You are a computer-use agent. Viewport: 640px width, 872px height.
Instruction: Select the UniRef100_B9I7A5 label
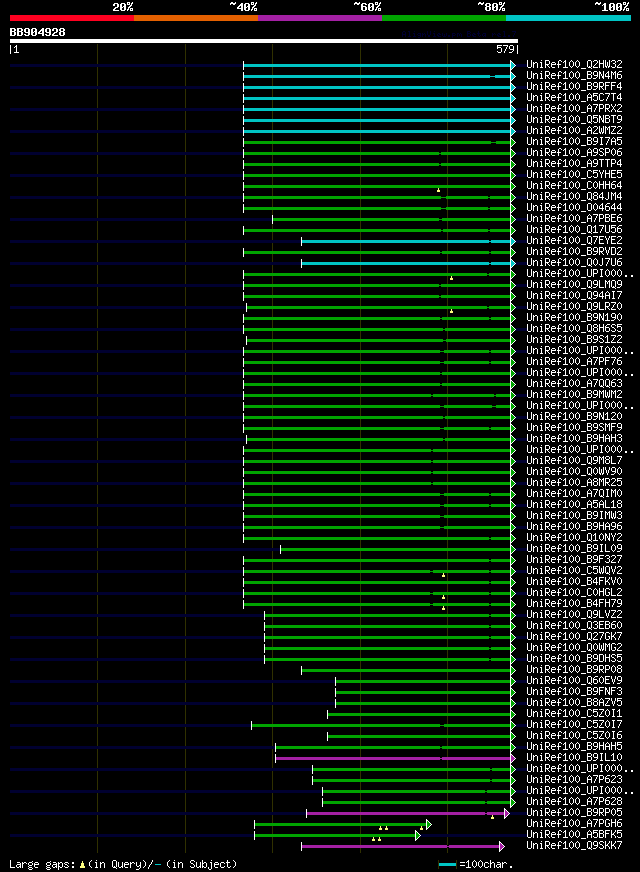tap(574, 142)
